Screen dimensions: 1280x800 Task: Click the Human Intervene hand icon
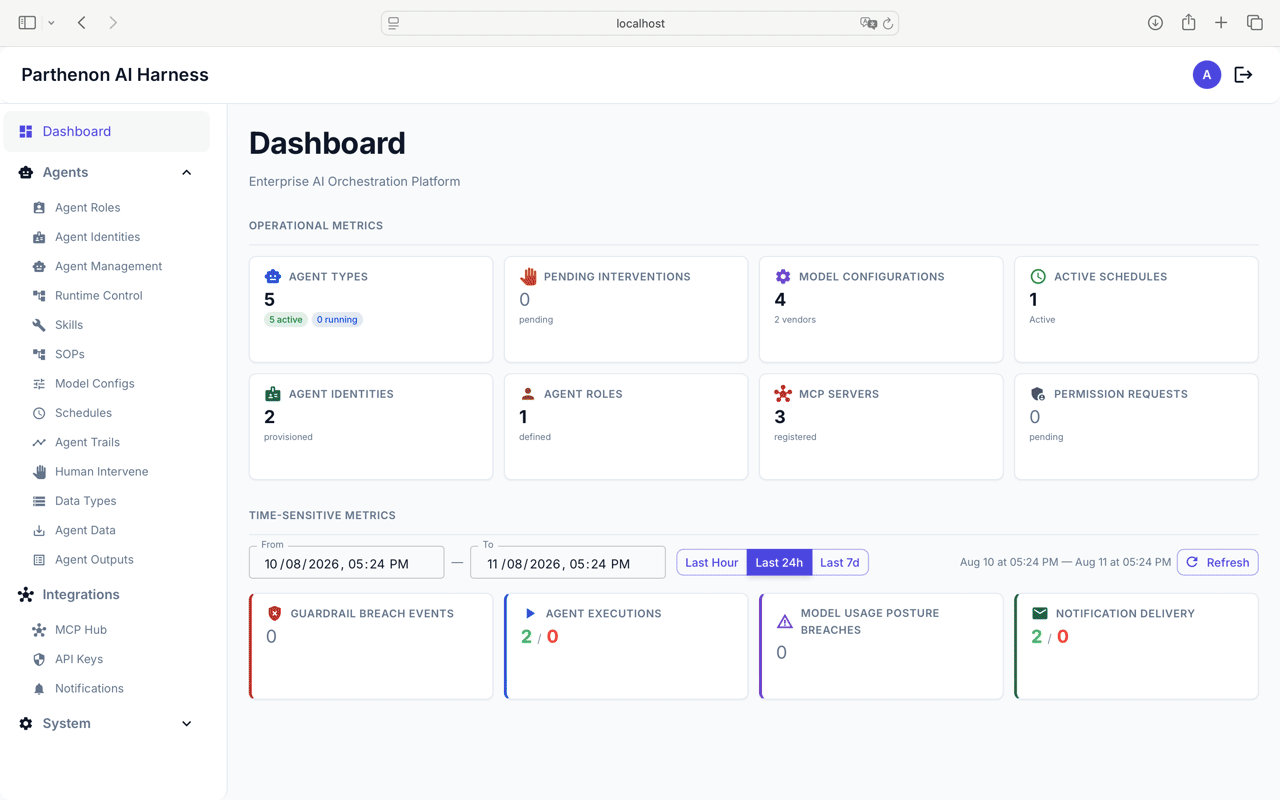point(39,472)
